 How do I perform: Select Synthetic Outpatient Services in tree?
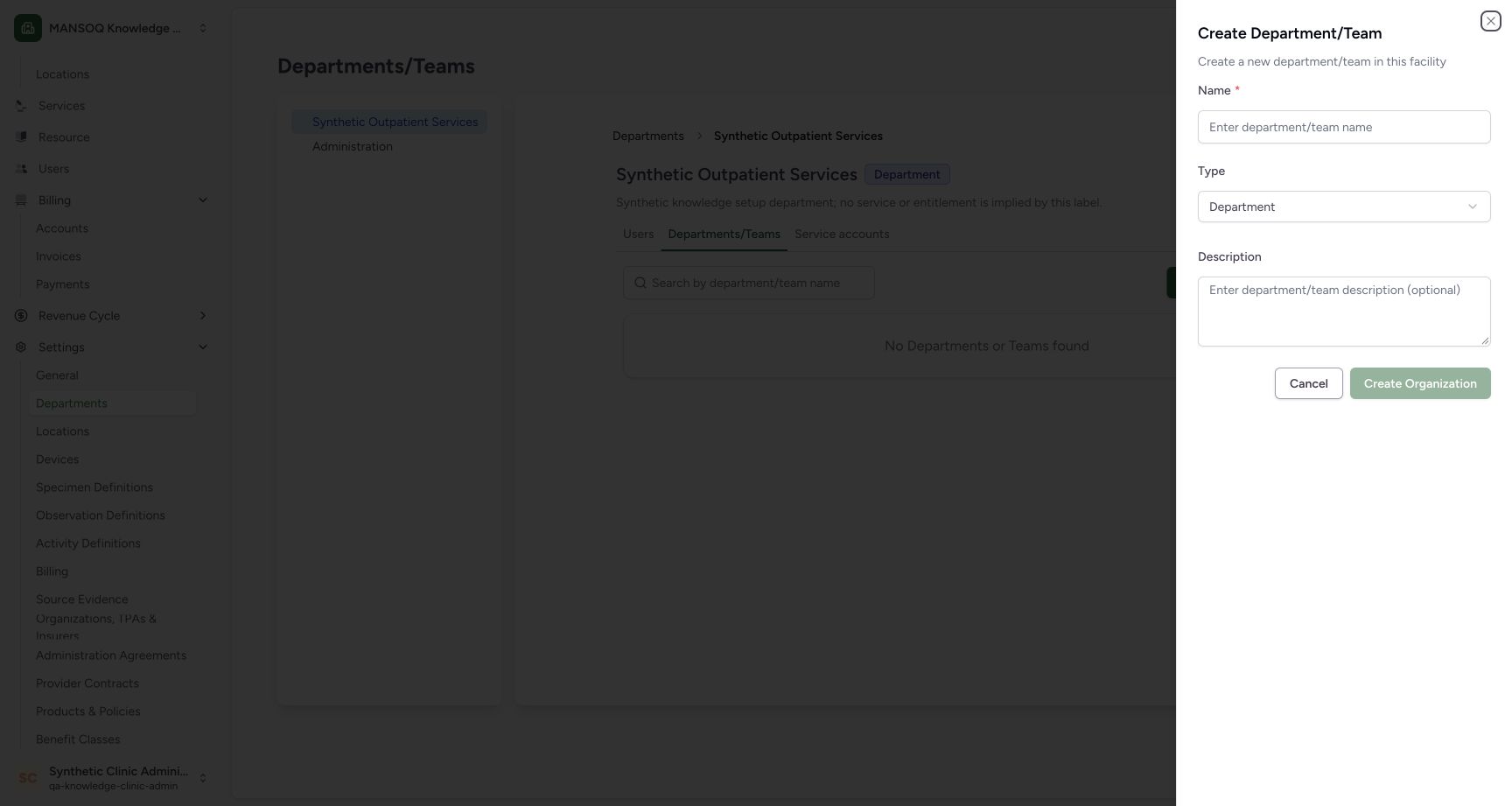[x=389, y=122]
